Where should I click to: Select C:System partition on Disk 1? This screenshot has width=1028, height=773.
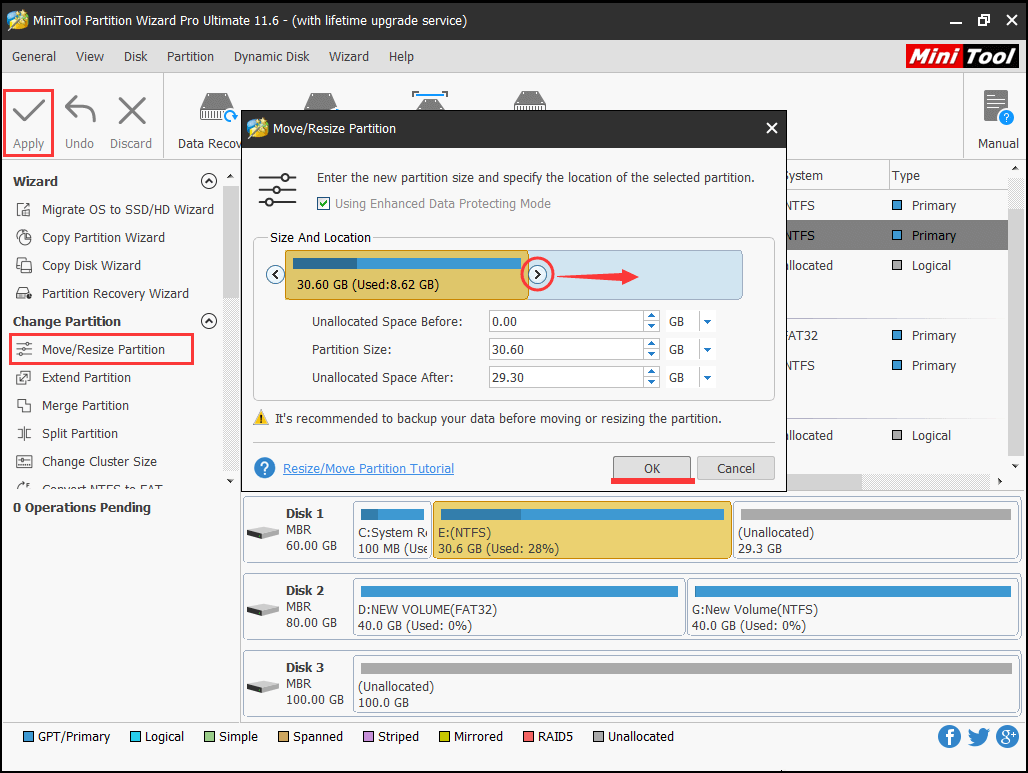pyautogui.click(x=392, y=530)
